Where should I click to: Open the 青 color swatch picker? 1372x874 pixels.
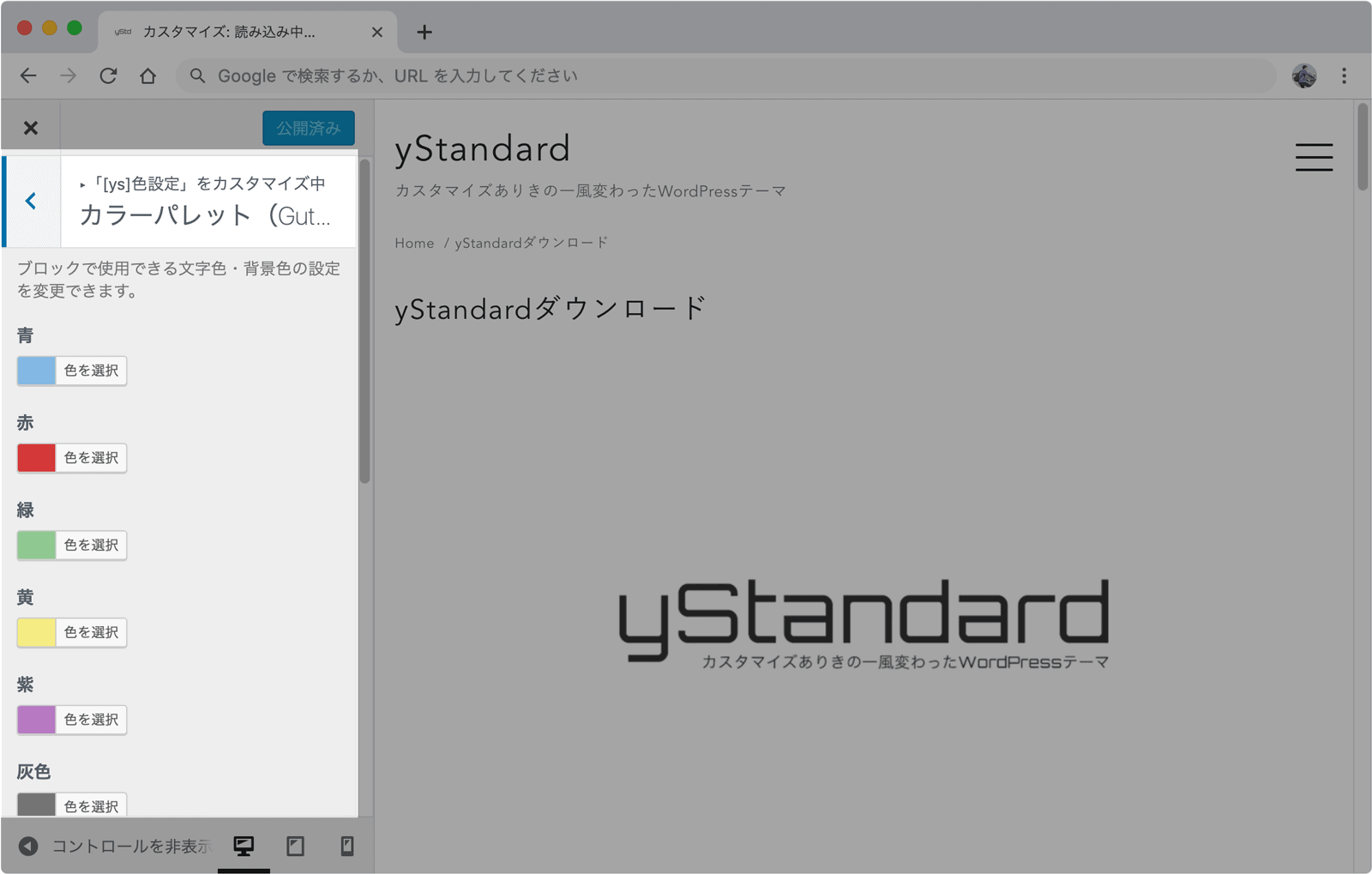pyautogui.click(x=36, y=371)
